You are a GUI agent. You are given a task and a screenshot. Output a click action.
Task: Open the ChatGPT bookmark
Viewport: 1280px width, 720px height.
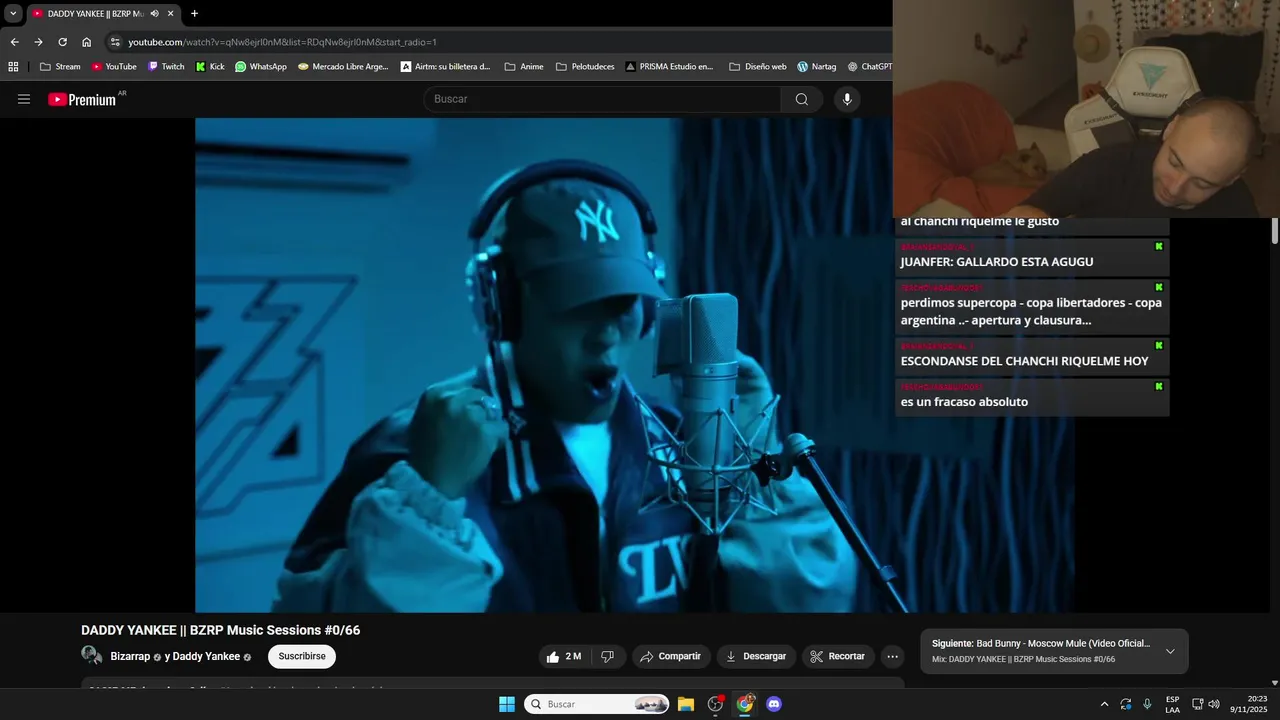(x=869, y=67)
